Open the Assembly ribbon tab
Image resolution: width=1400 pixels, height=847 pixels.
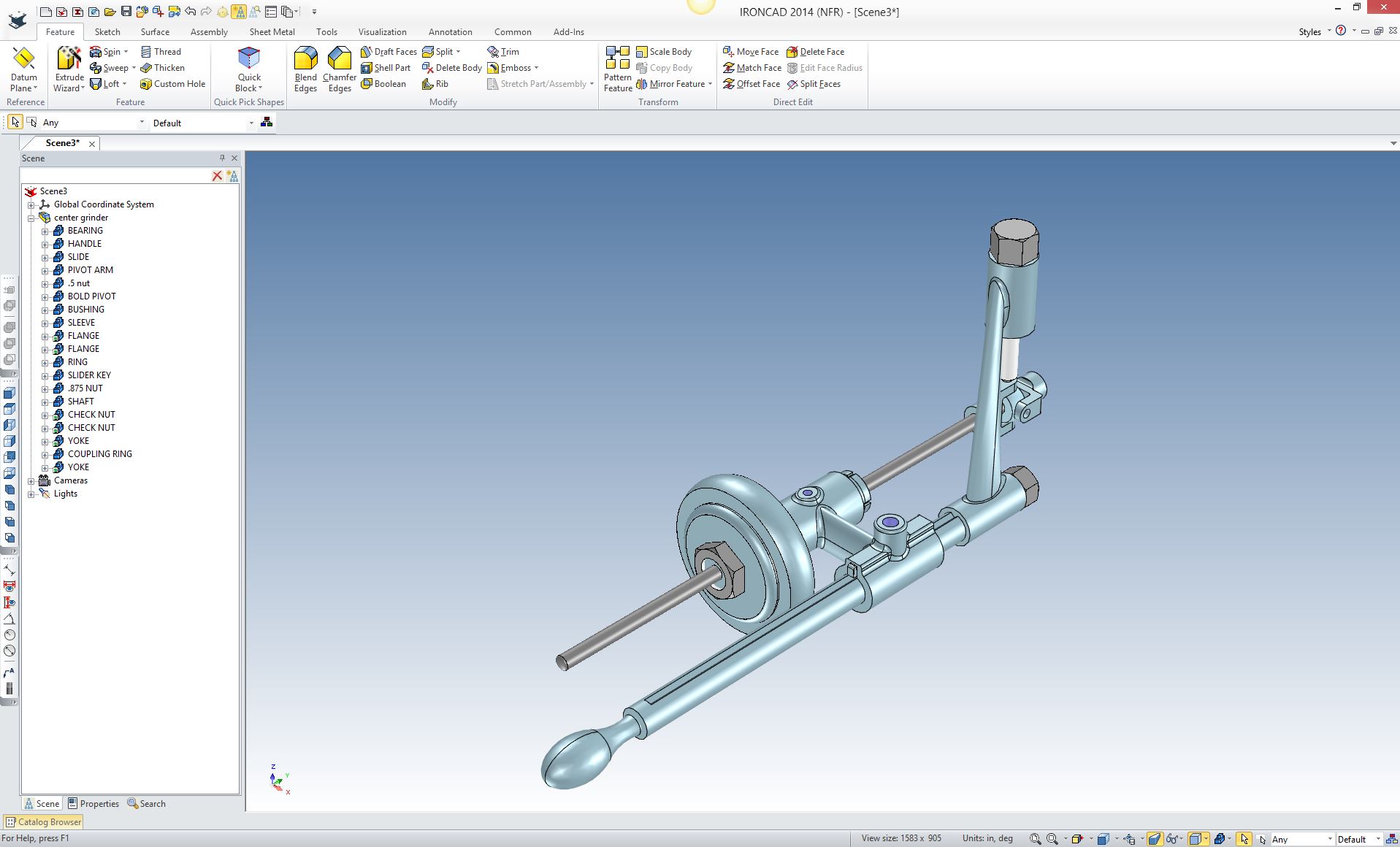point(209,32)
